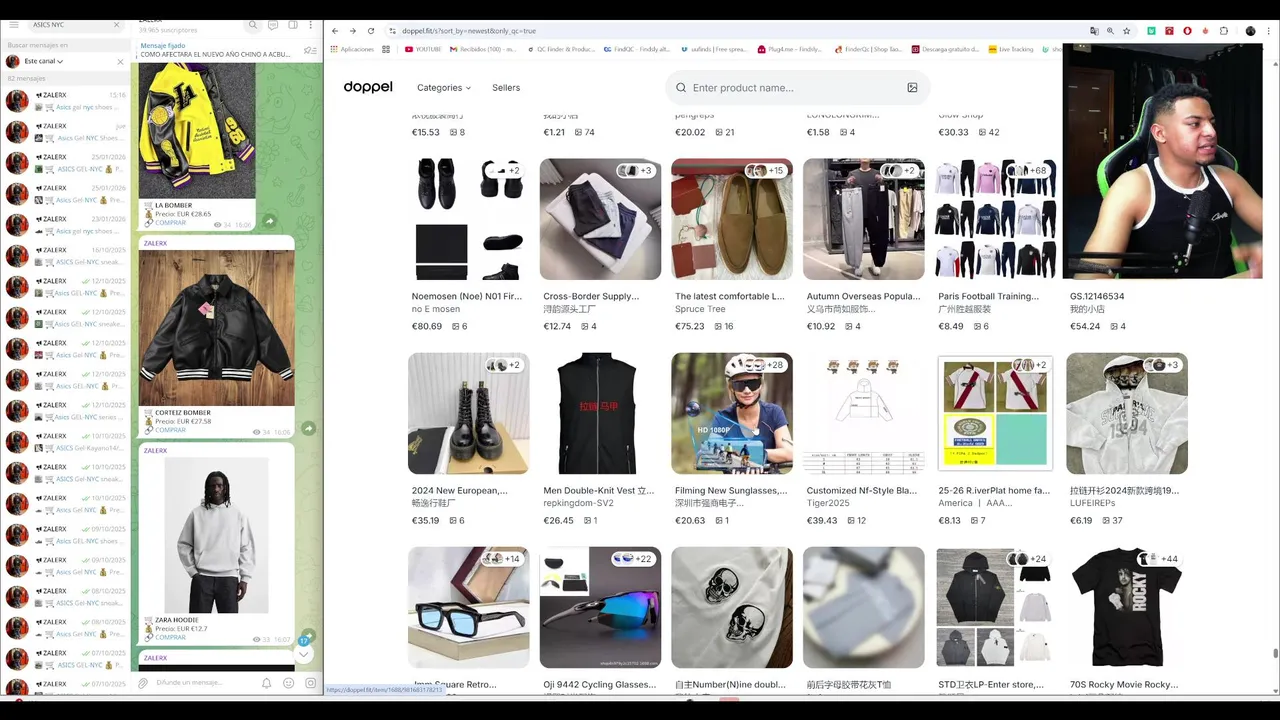
Task: Reload the doppel.fit page
Action: 371,31
